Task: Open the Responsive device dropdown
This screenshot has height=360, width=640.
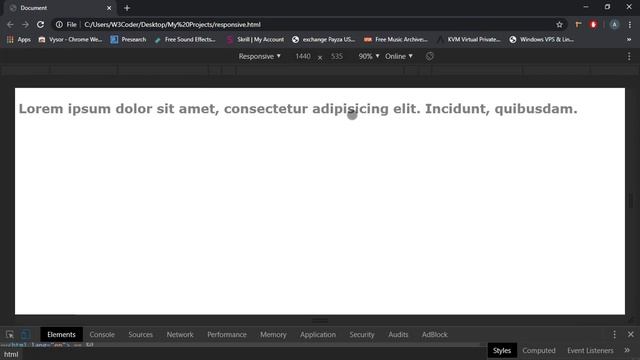Action: pos(260,56)
